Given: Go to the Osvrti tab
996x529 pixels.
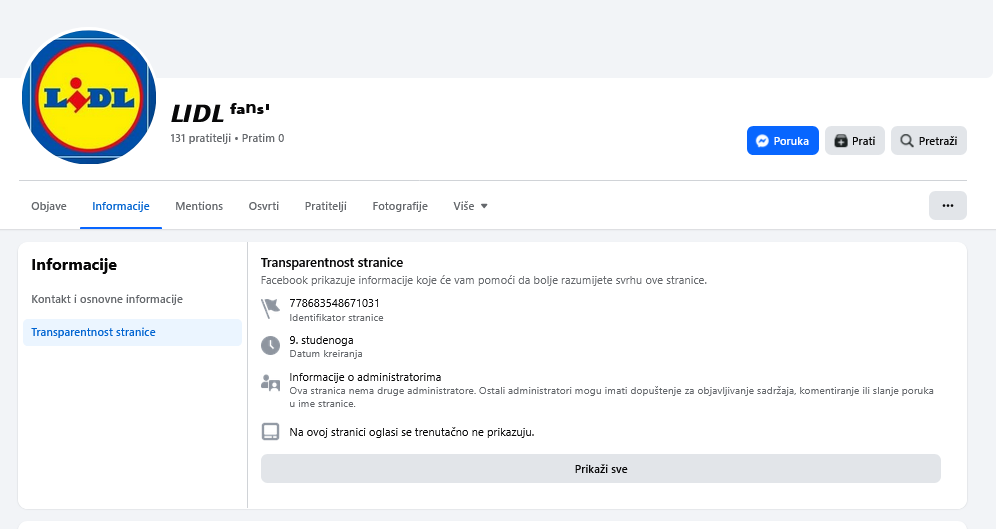Looking at the screenshot, I should [264, 206].
